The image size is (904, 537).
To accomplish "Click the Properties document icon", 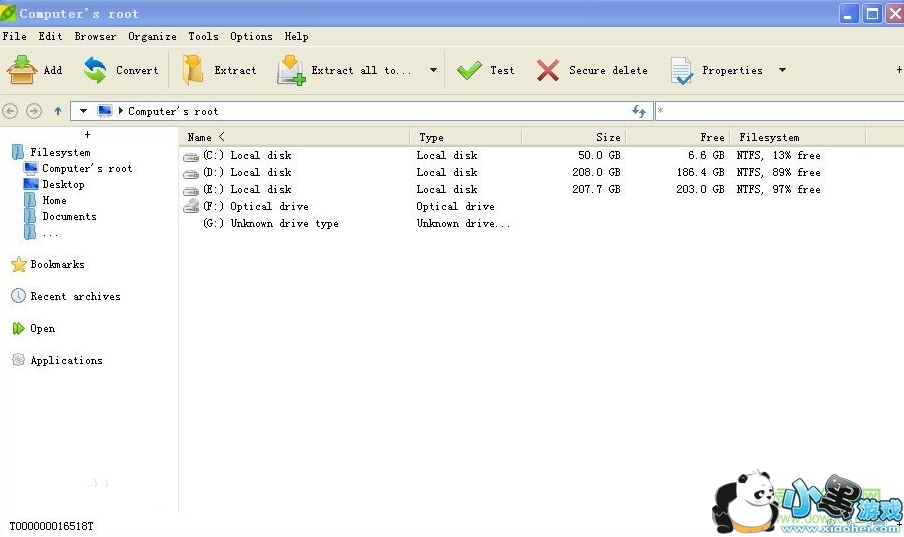I will click(681, 71).
